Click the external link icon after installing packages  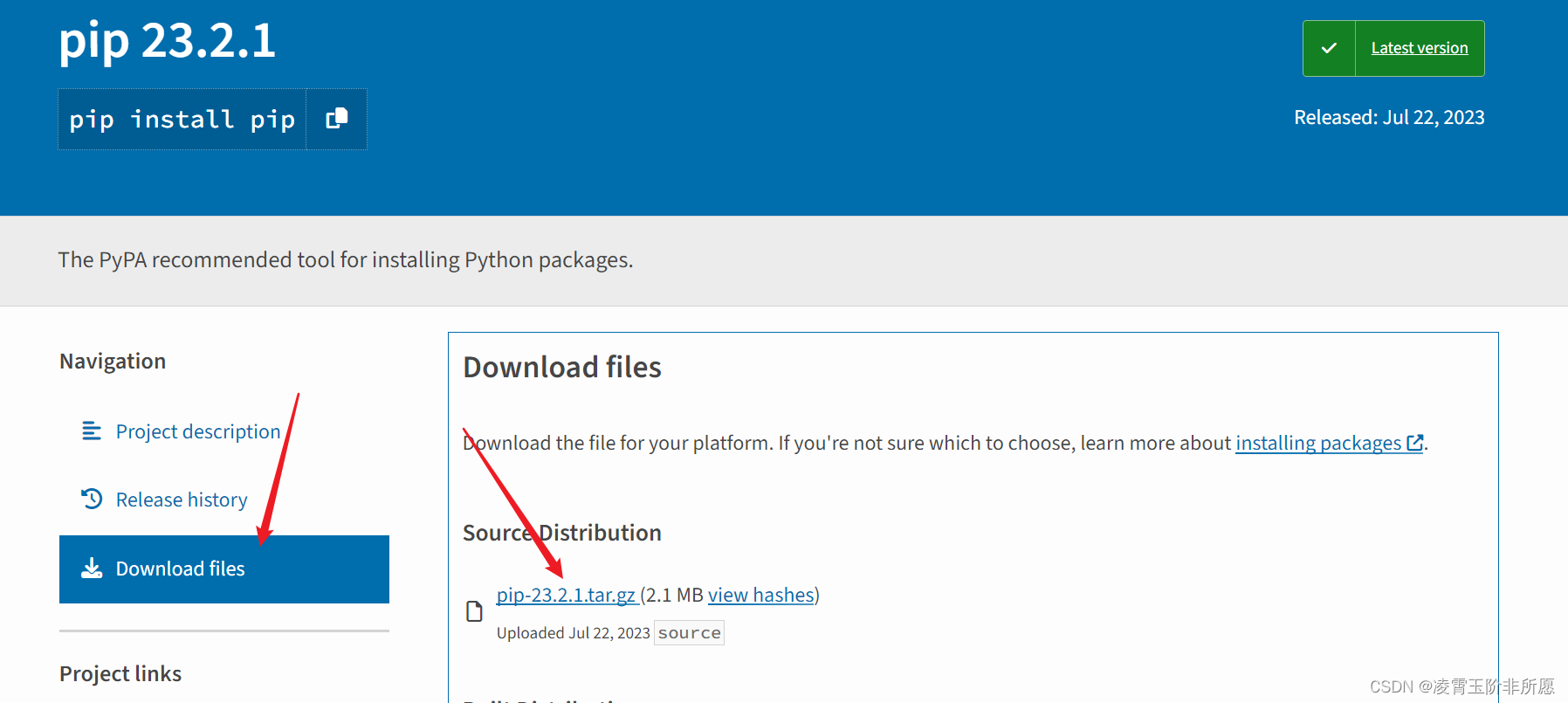tap(1415, 443)
